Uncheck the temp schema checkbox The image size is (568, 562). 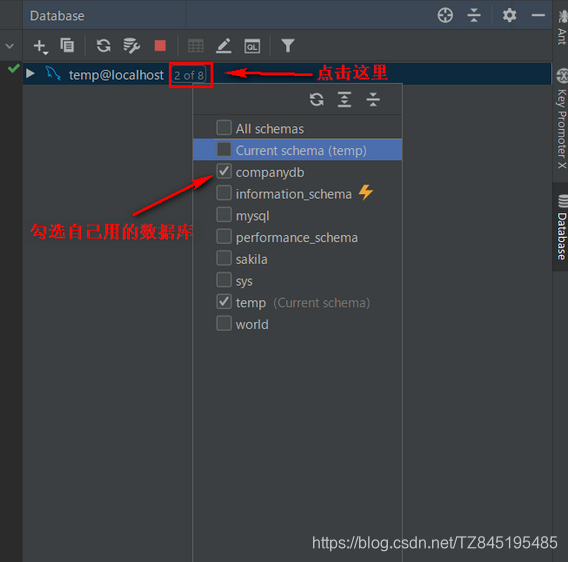click(x=224, y=301)
